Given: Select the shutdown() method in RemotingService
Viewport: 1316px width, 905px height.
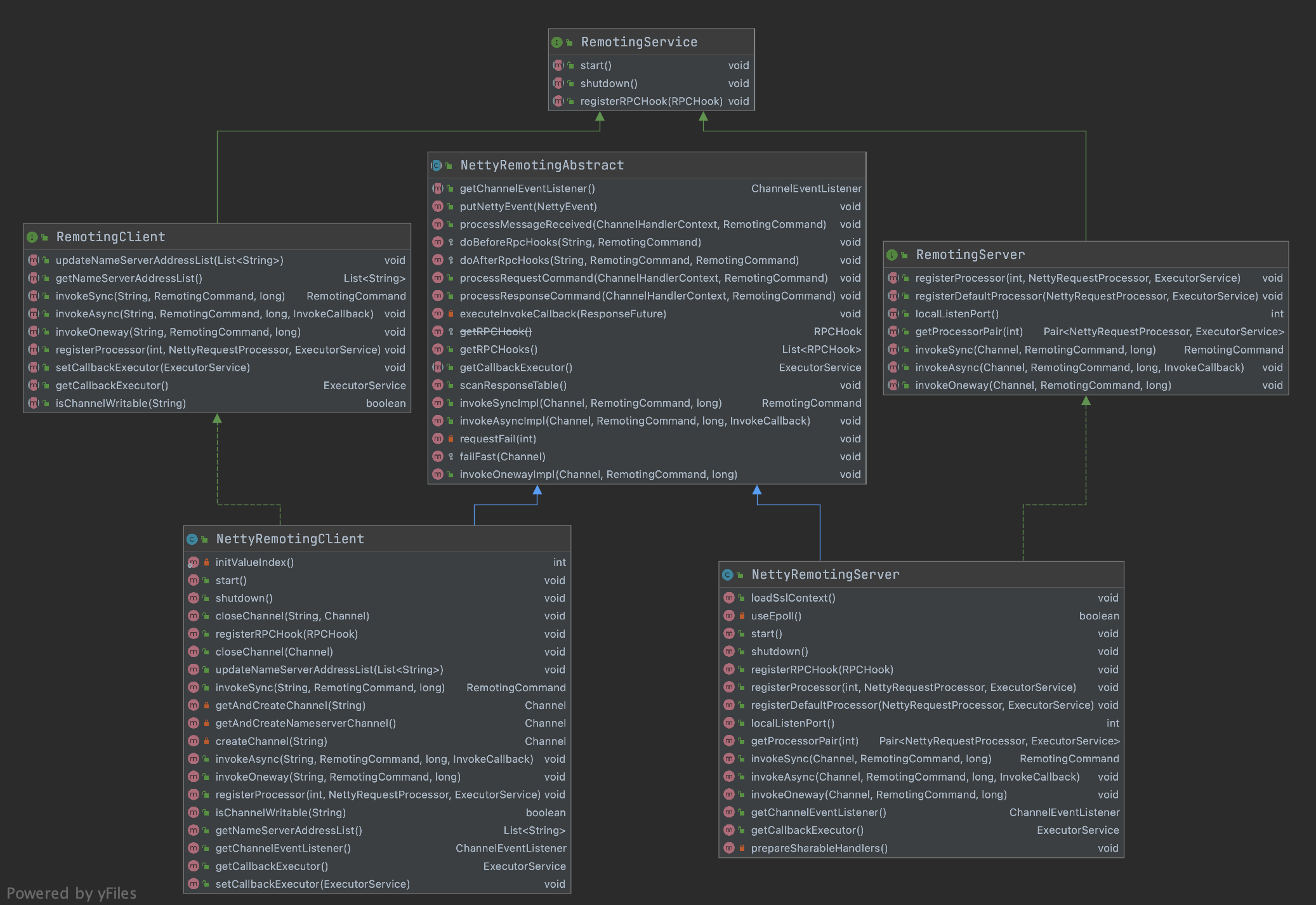Looking at the screenshot, I should pos(609,83).
